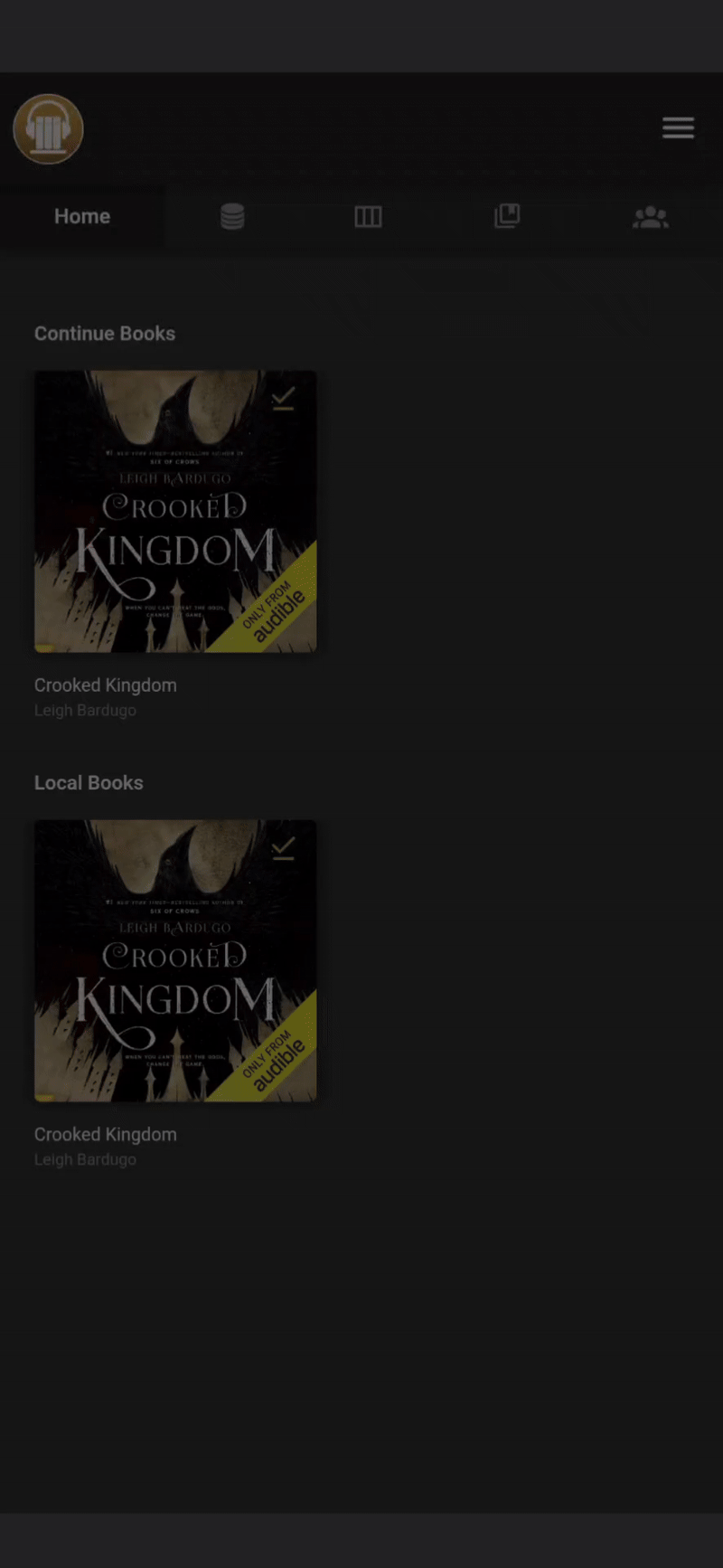
Task: Switch to the Series columns icon tab
Action: tap(368, 216)
